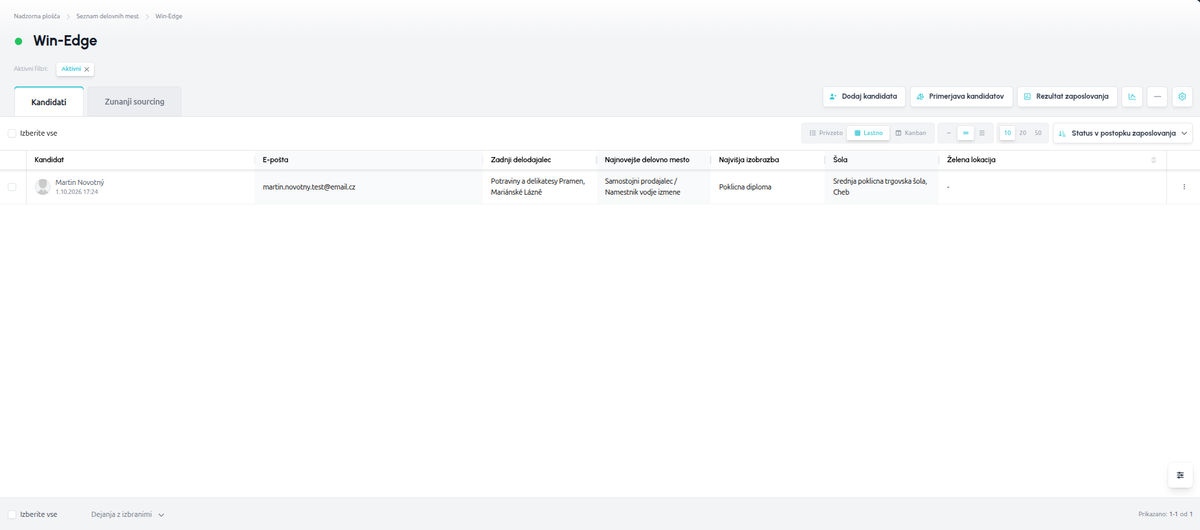This screenshot has height=530, width=1200.
Task: Switch to Lastno view
Action: [868, 133]
